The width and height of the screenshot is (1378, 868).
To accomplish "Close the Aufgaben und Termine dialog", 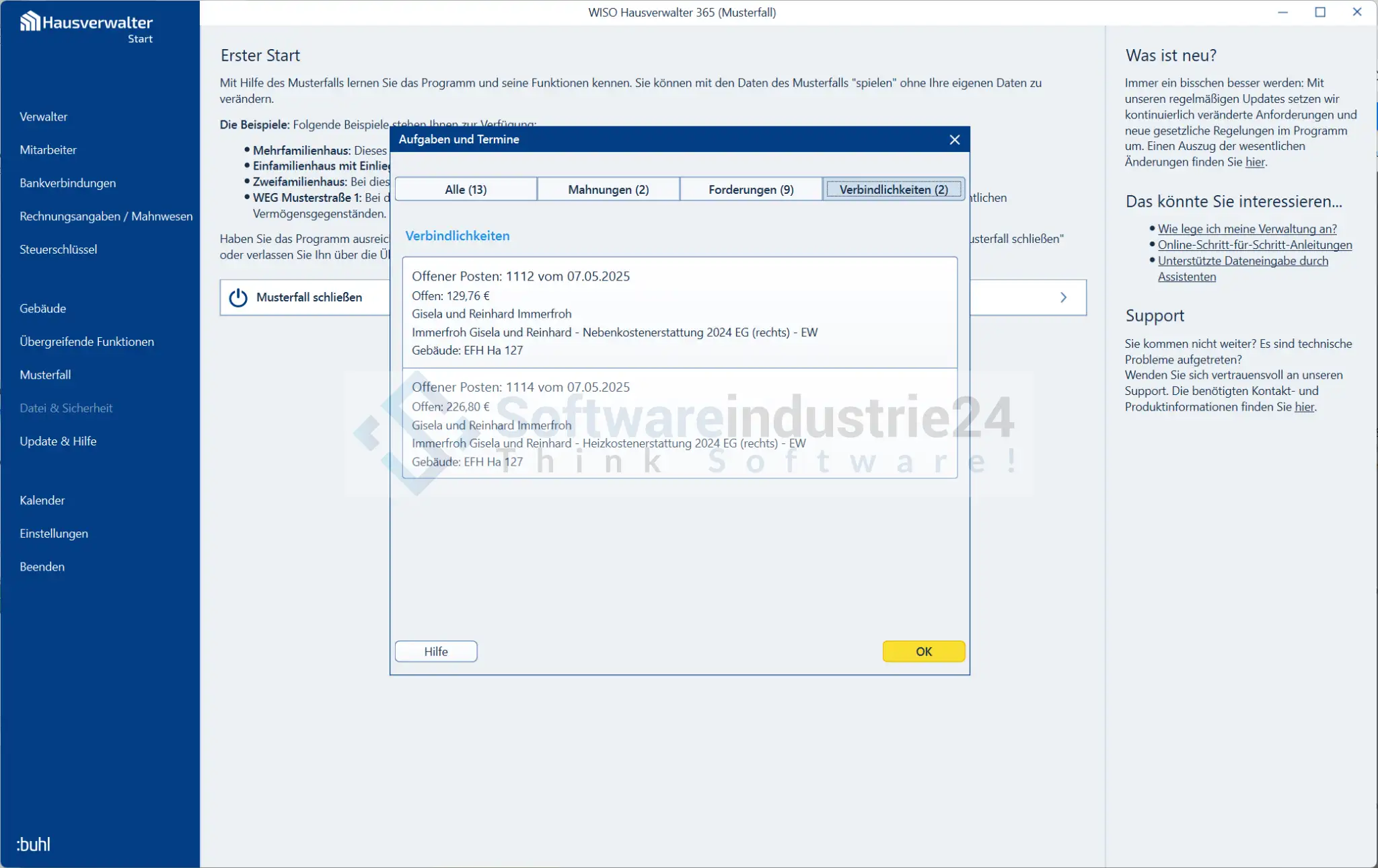I will [x=954, y=139].
